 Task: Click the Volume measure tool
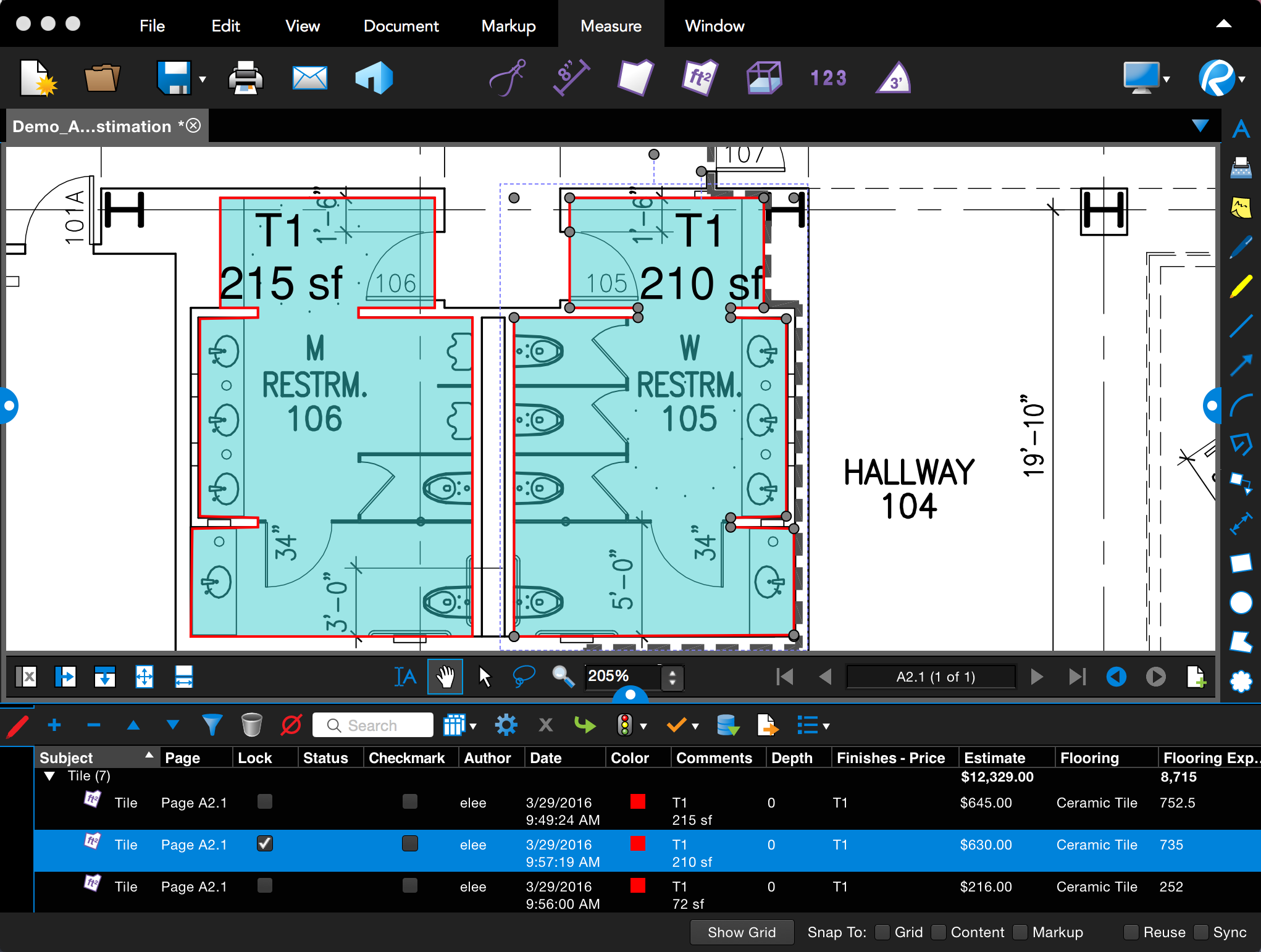(763, 78)
